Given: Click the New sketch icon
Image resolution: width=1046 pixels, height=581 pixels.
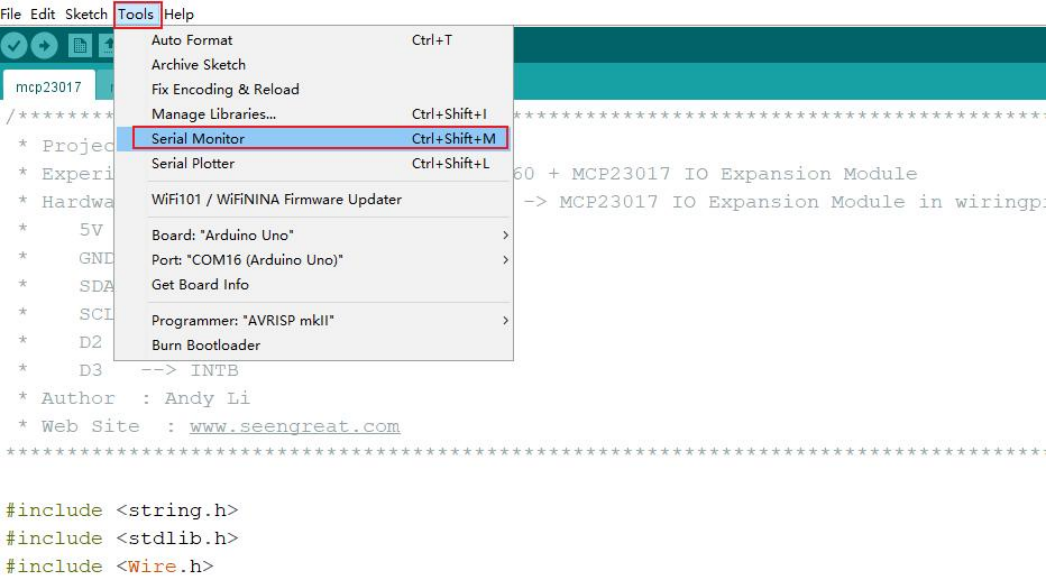Looking at the screenshot, I should [80, 46].
